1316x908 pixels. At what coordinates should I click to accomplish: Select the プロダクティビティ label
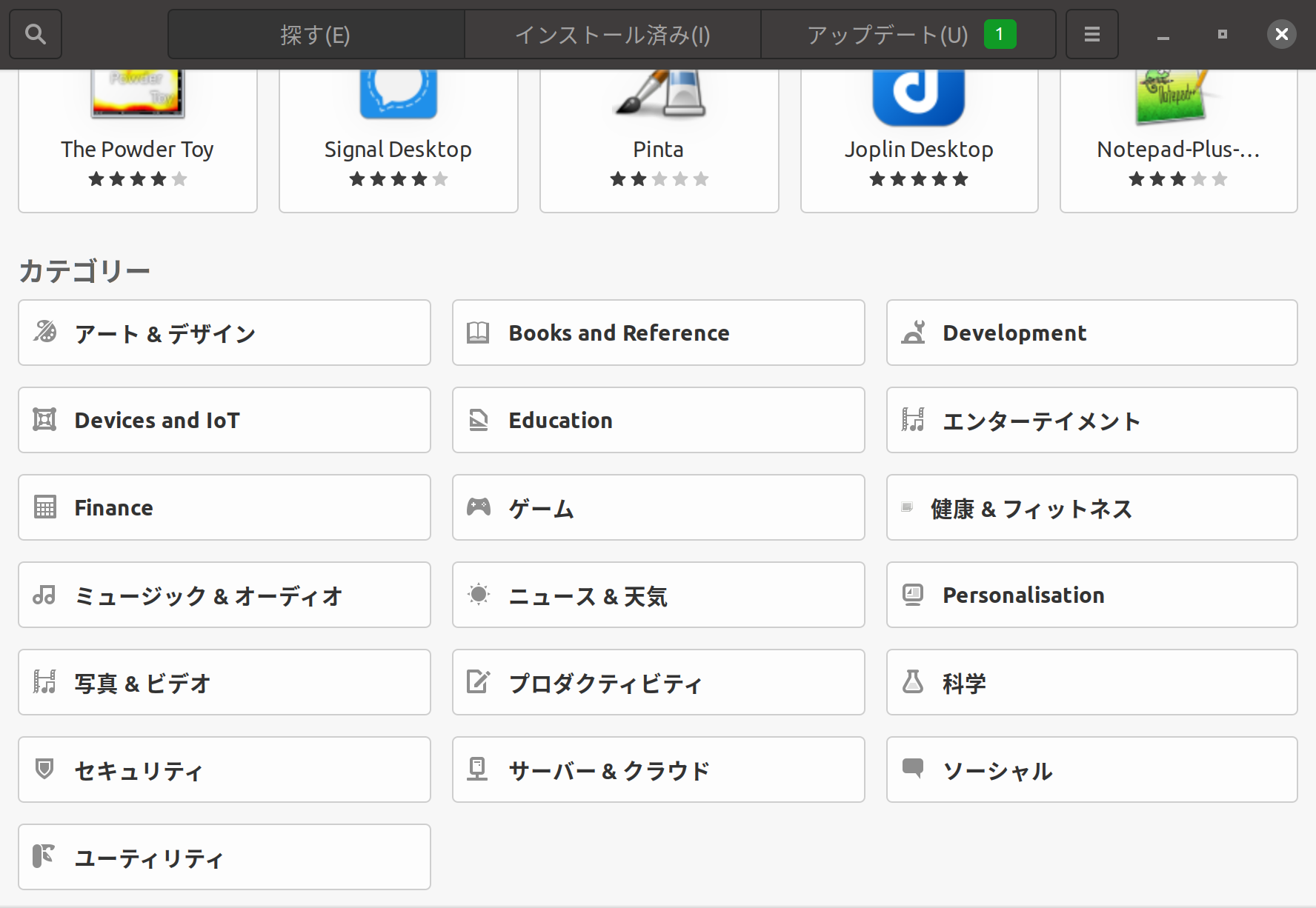pos(605,684)
